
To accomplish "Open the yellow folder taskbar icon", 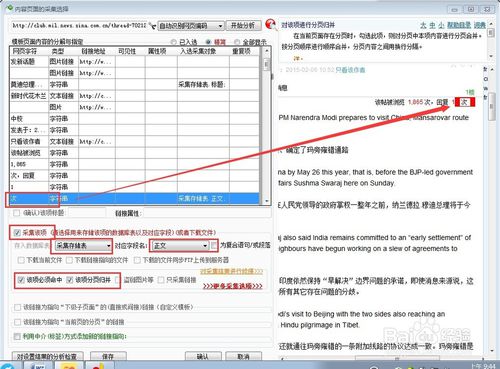I will [68, 366].
